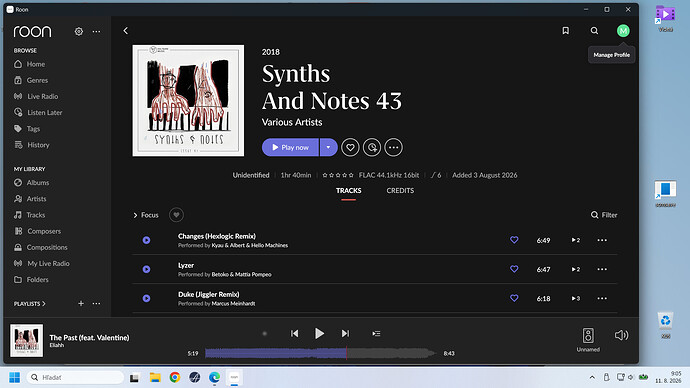Open Unnamed audio zone selector
The image size is (690, 388).
pos(588,340)
